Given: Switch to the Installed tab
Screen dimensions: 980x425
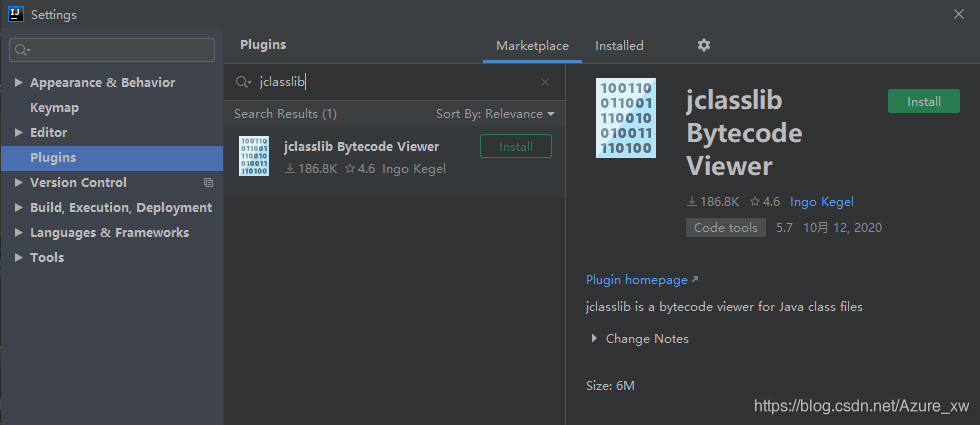Looking at the screenshot, I should click(x=619, y=46).
